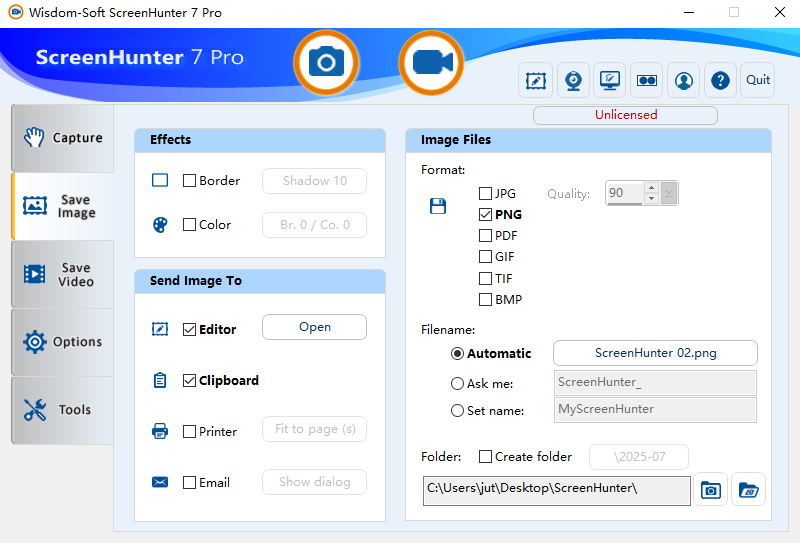
Task: Click the floppy disk save icon
Action: (x=438, y=206)
